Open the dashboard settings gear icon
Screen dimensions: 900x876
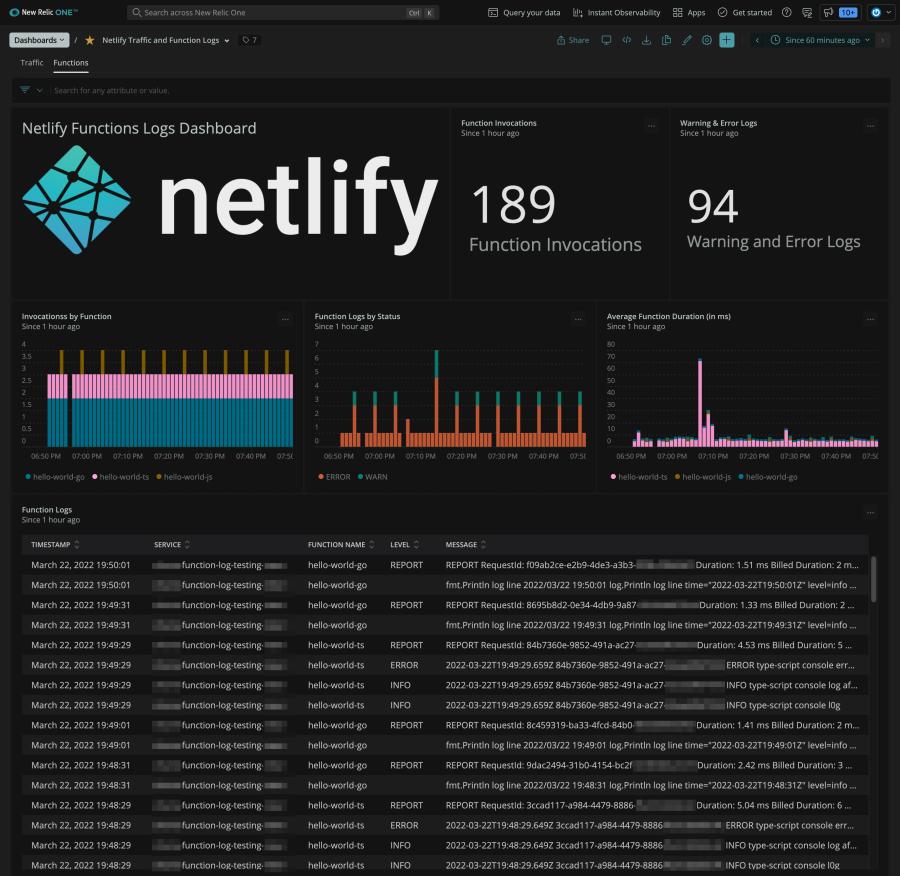point(706,40)
